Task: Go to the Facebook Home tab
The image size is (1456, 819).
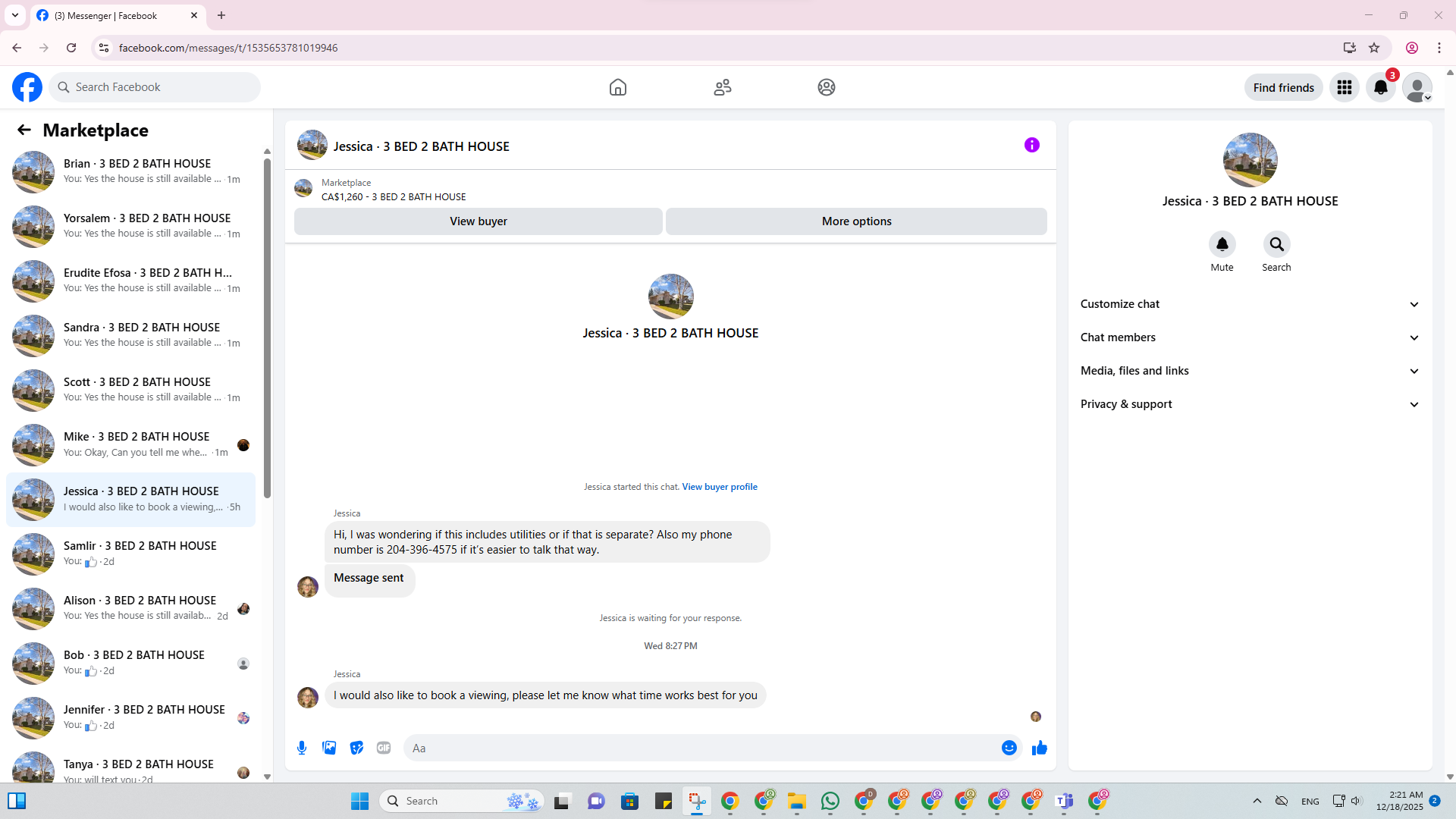Action: pyautogui.click(x=617, y=87)
